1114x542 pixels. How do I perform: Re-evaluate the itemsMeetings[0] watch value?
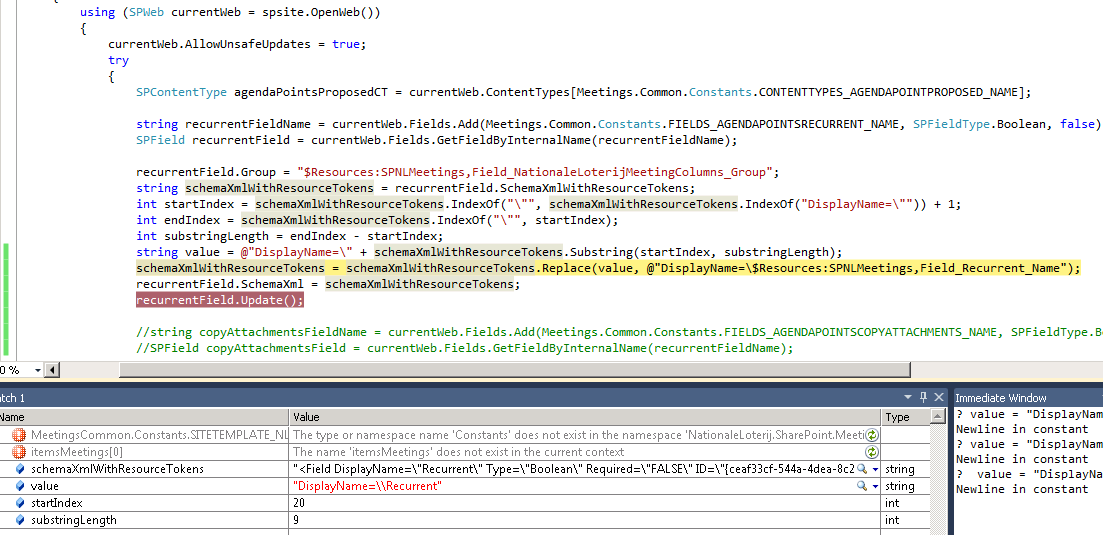pos(872,452)
